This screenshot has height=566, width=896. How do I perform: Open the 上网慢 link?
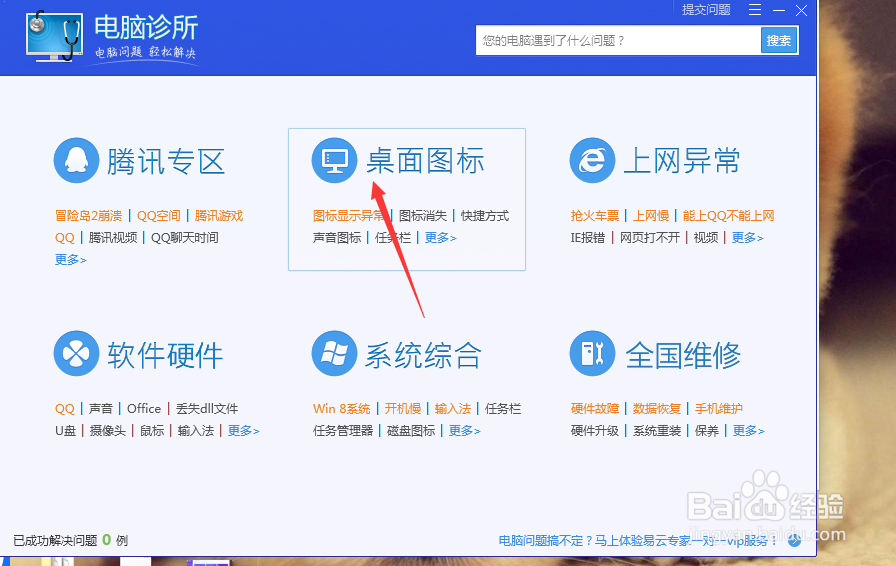(651, 216)
